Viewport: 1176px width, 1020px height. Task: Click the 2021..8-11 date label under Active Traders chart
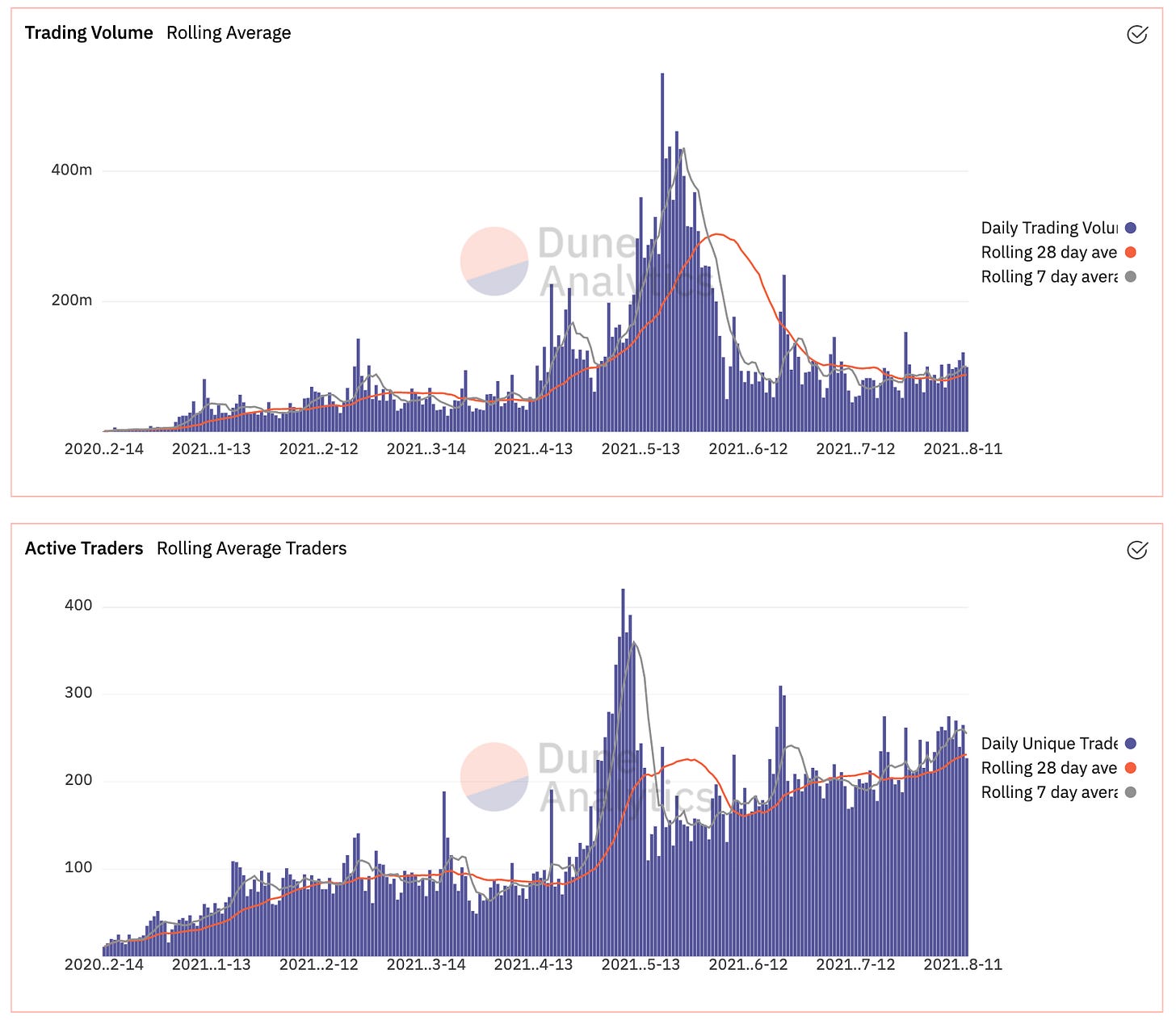pos(962,964)
